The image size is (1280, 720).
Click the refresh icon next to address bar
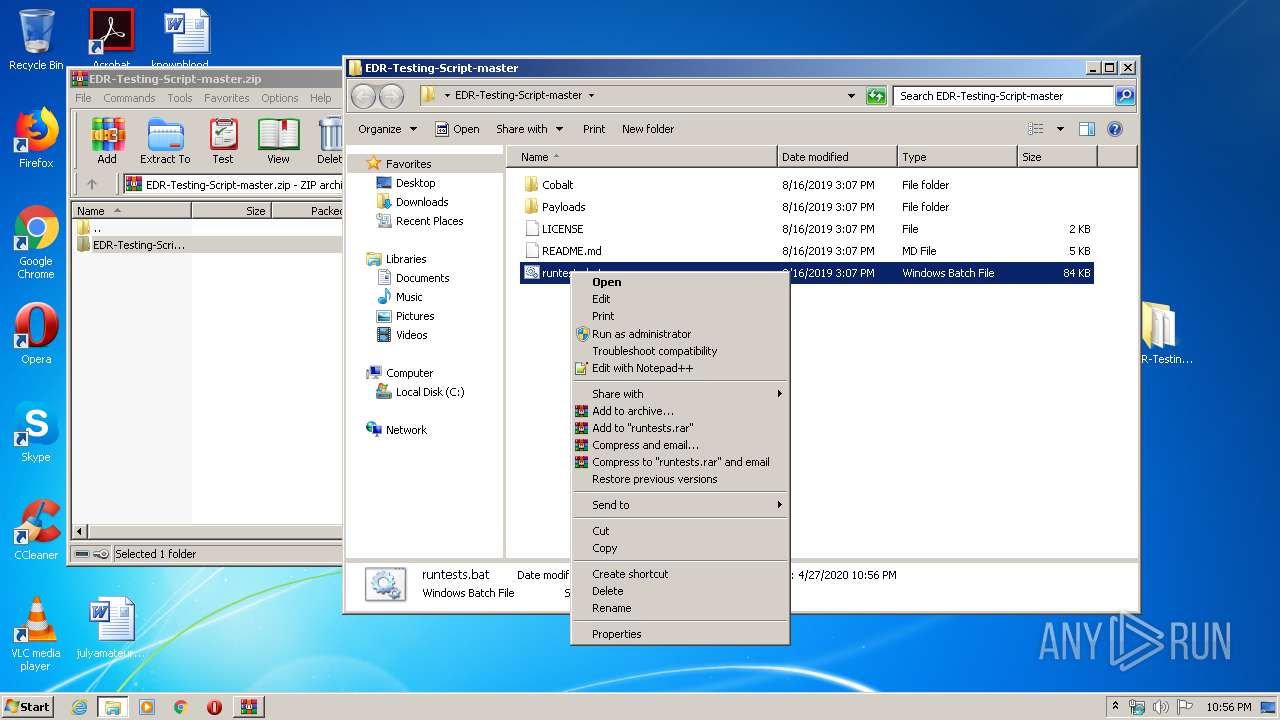point(876,96)
